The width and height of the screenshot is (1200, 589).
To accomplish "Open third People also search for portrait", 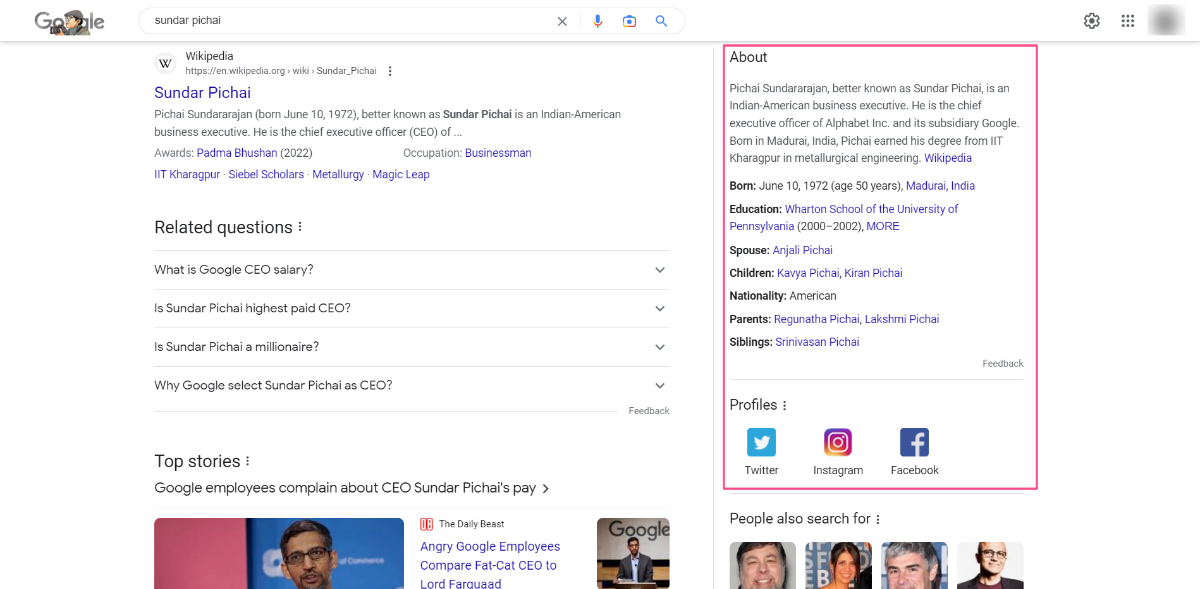I will [x=914, y=565].
